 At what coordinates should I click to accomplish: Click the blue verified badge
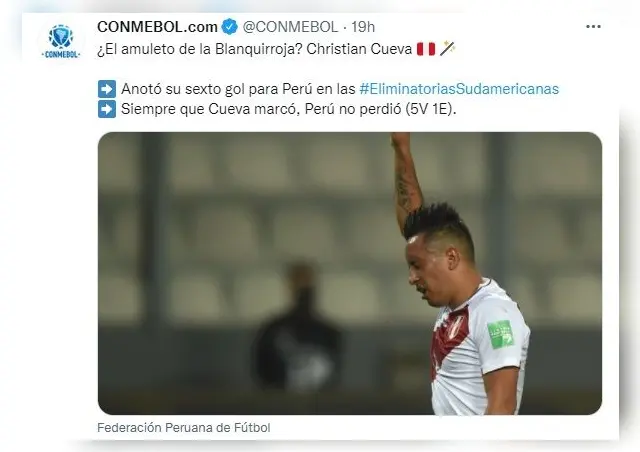(x=229, y=27)
